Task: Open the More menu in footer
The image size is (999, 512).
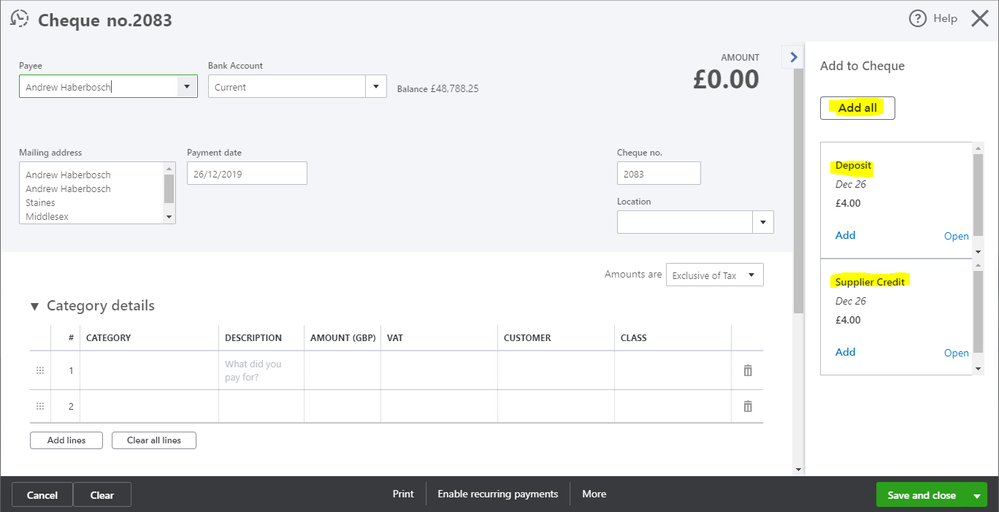Action: (594, 494)
